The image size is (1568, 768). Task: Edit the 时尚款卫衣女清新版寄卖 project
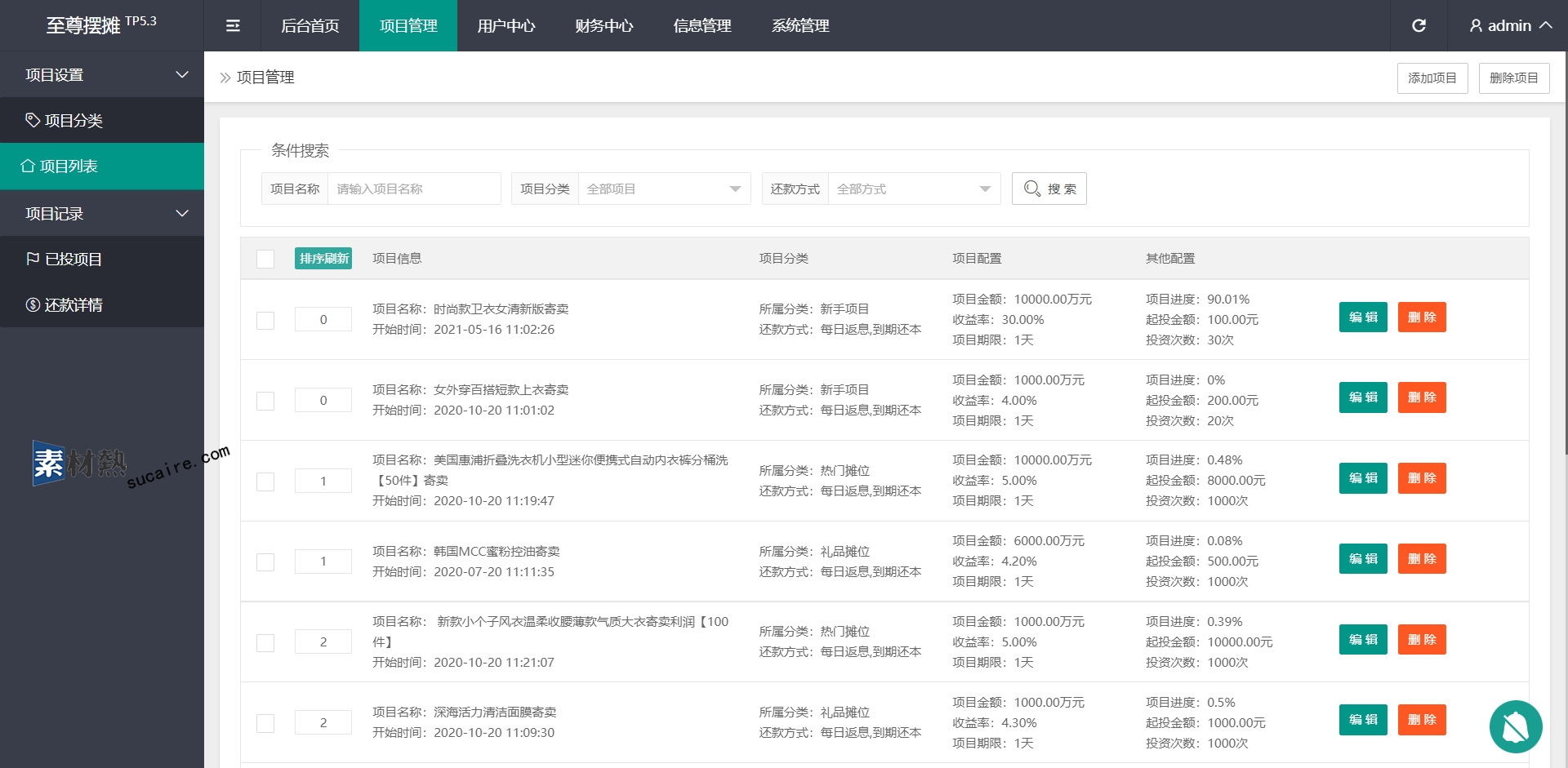(x=1363, y=317)
